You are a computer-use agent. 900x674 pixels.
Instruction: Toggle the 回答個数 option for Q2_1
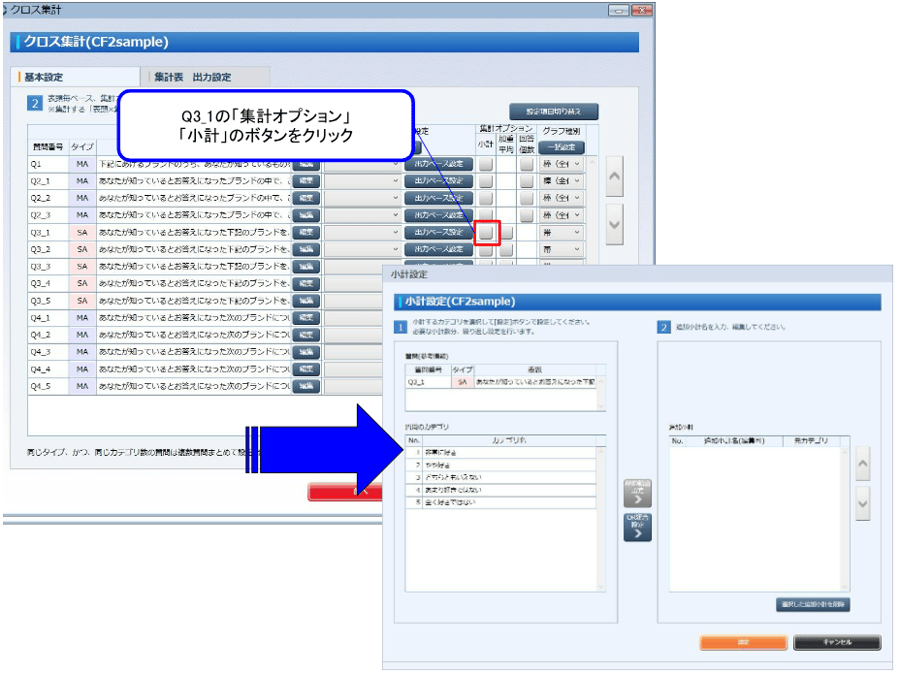[x=526, y=181]
